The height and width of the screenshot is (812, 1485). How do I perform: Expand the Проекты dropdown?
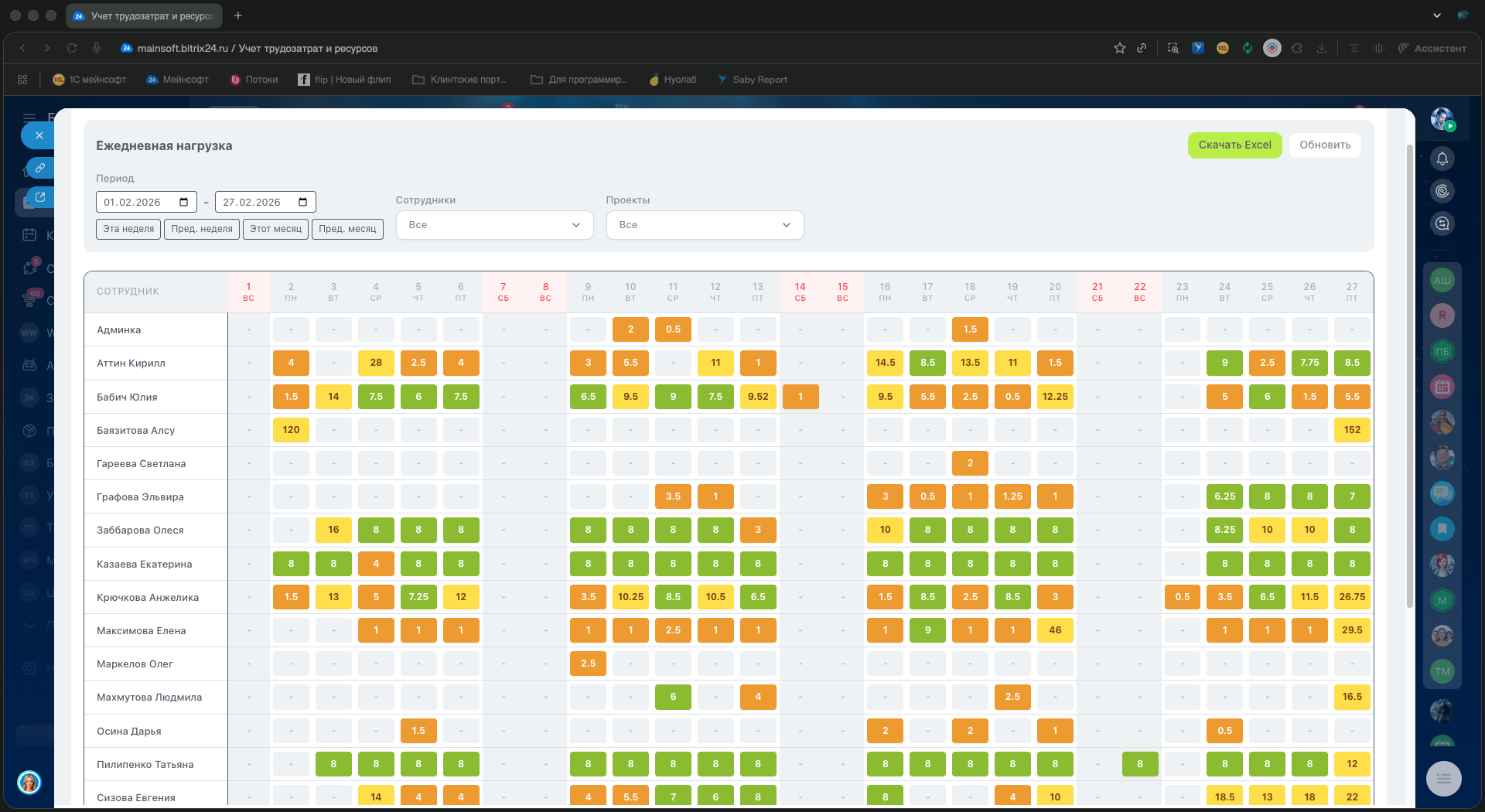point(705,225)
